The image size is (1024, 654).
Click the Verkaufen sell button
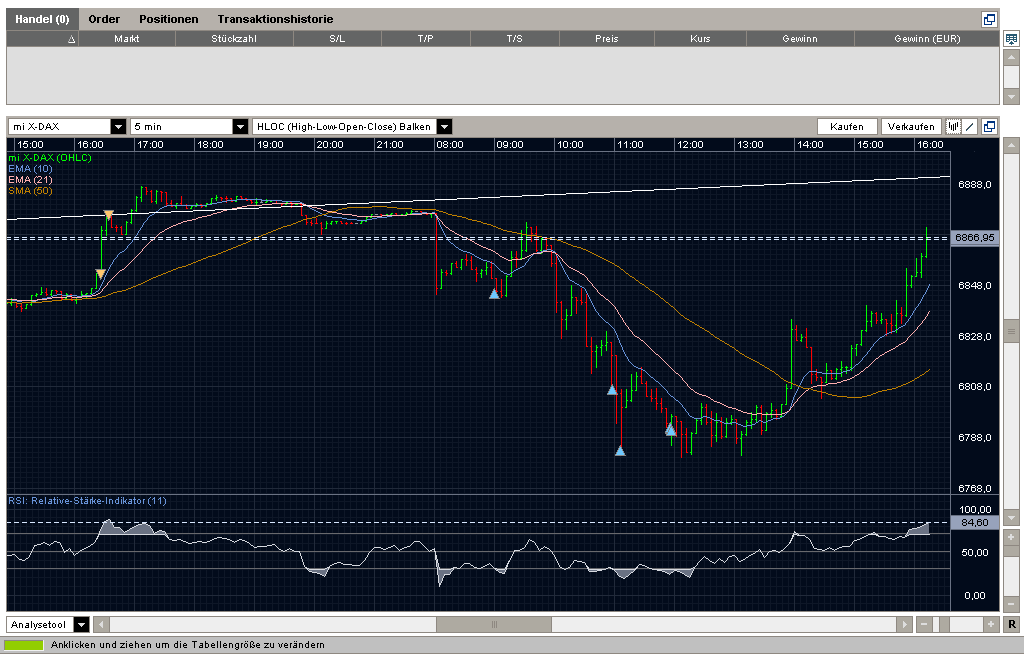(x=911, y=127)
